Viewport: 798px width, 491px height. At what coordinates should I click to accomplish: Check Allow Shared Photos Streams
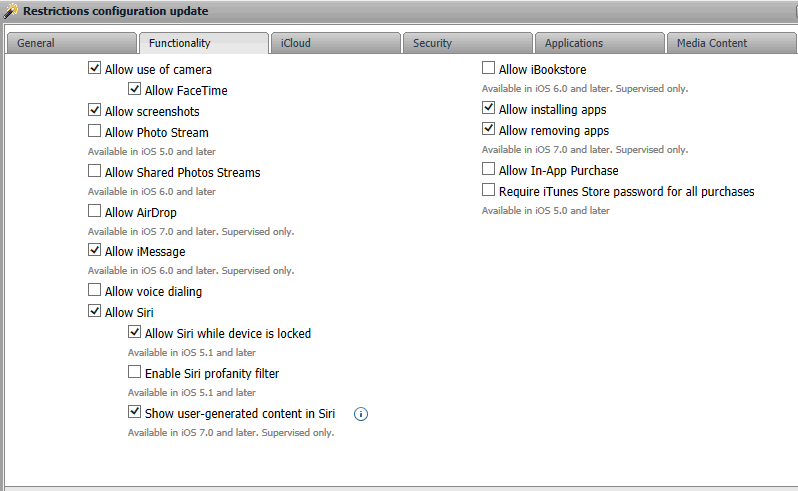[95, 172]
